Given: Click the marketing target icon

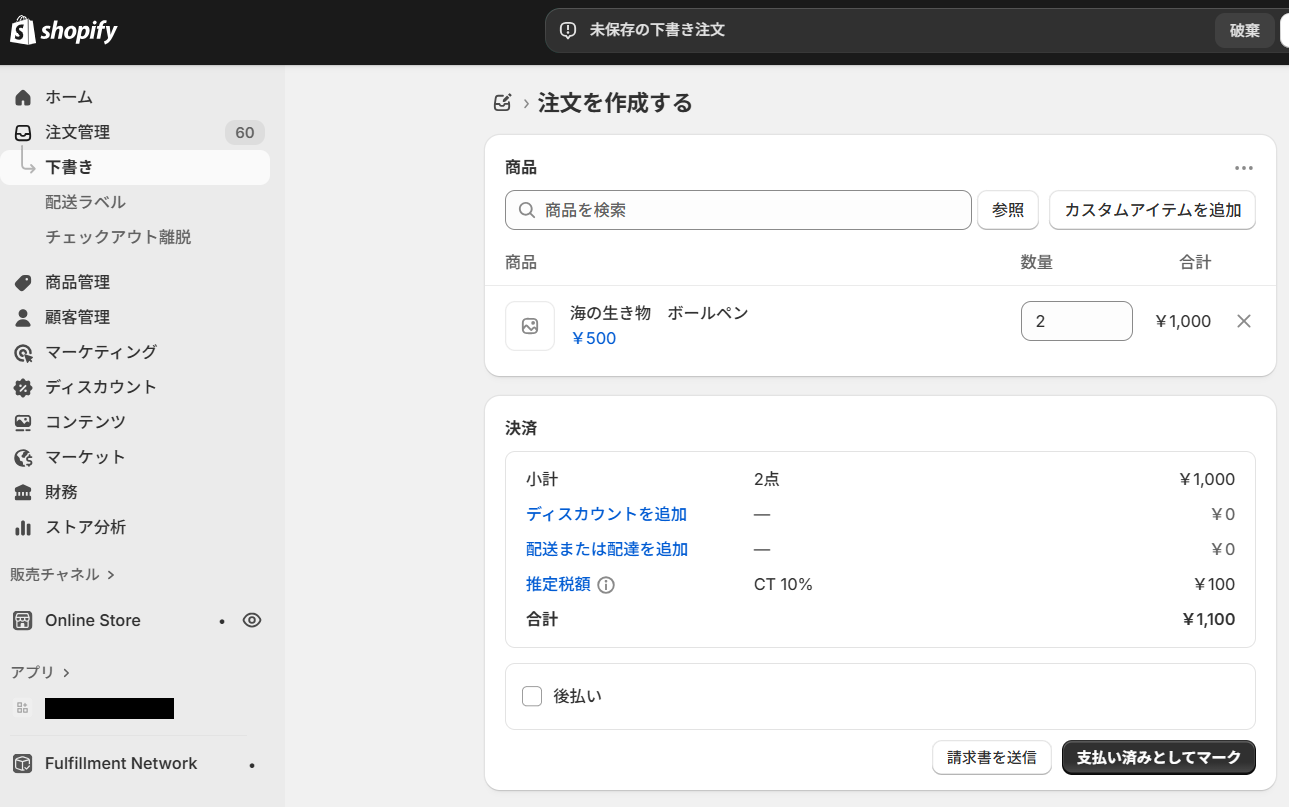Looking at the screenshot, I should click(x=23, y=352).
